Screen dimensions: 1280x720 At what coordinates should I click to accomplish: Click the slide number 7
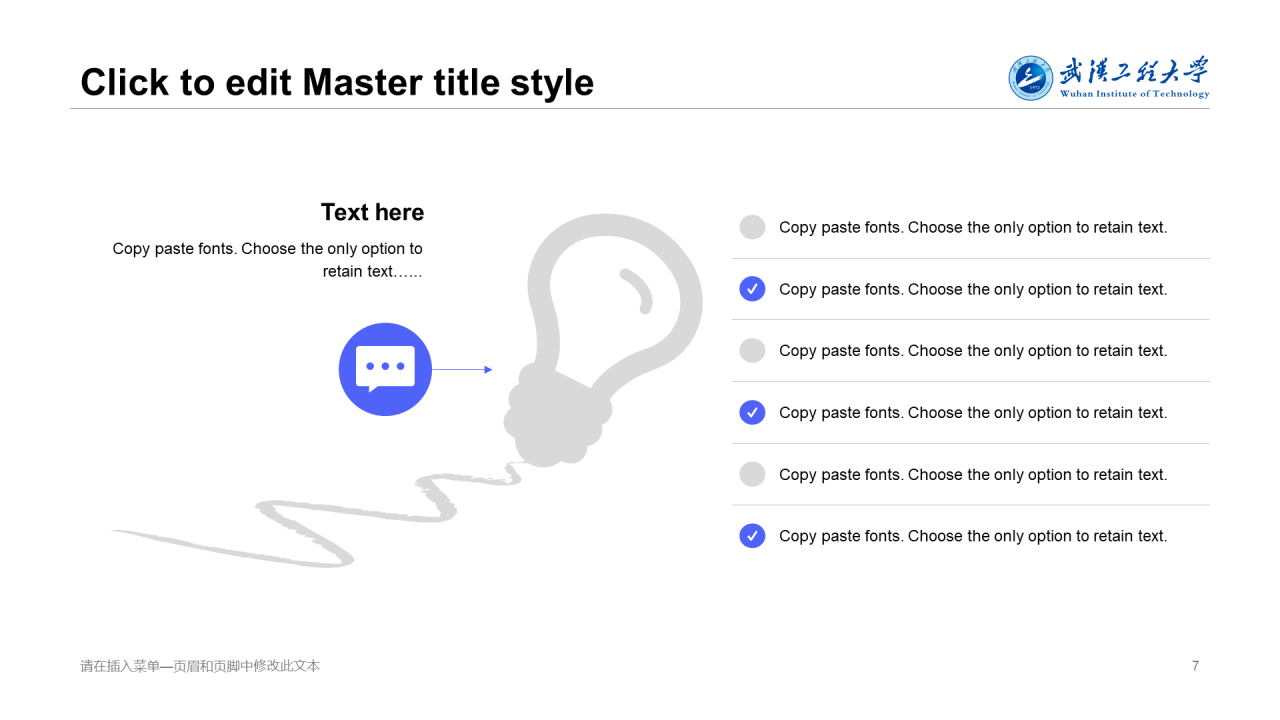(x=1195, y=666)
